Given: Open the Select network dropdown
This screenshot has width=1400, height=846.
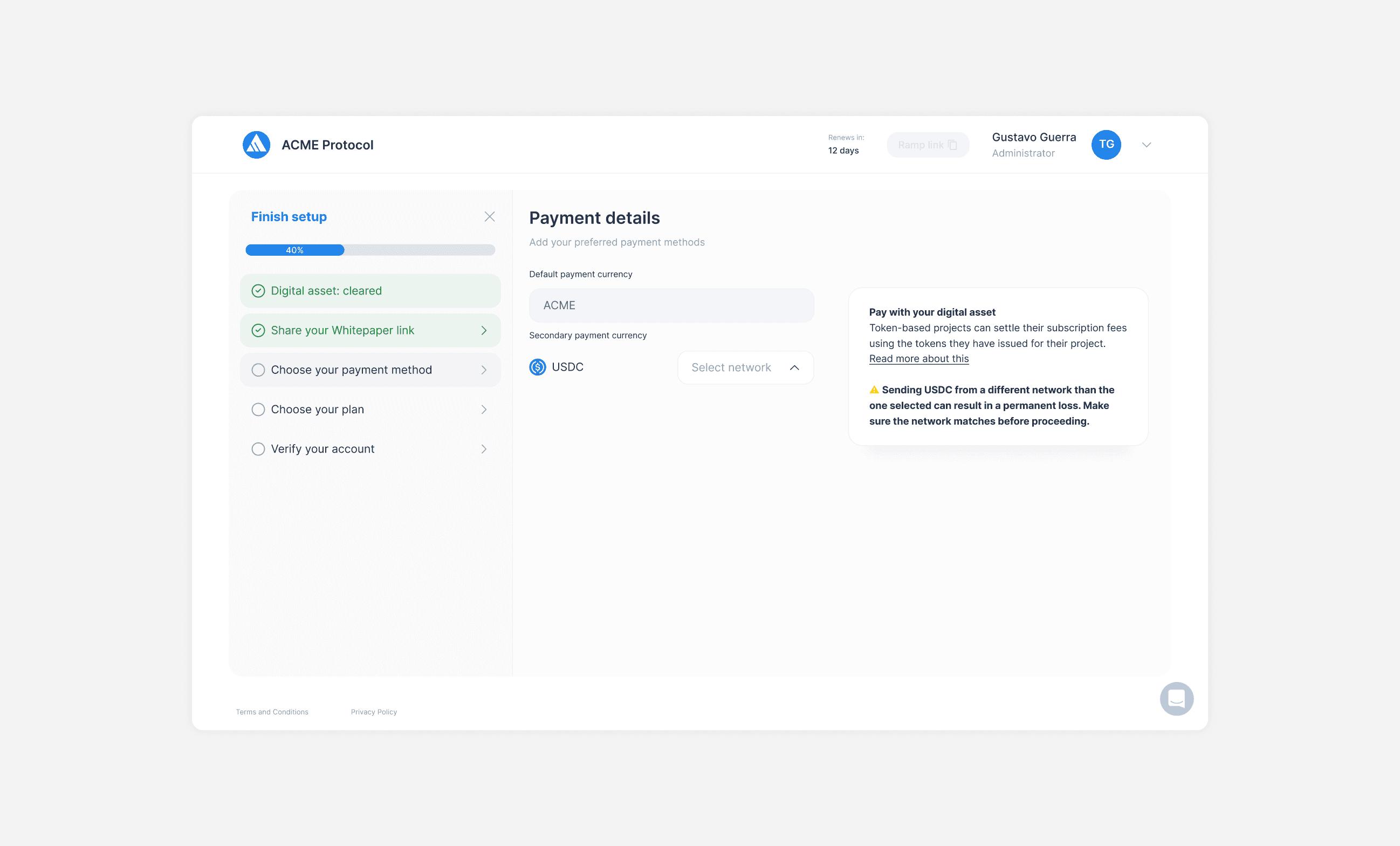Looking at the screenshot, I should pyautogui.click(x=745, y=367).
